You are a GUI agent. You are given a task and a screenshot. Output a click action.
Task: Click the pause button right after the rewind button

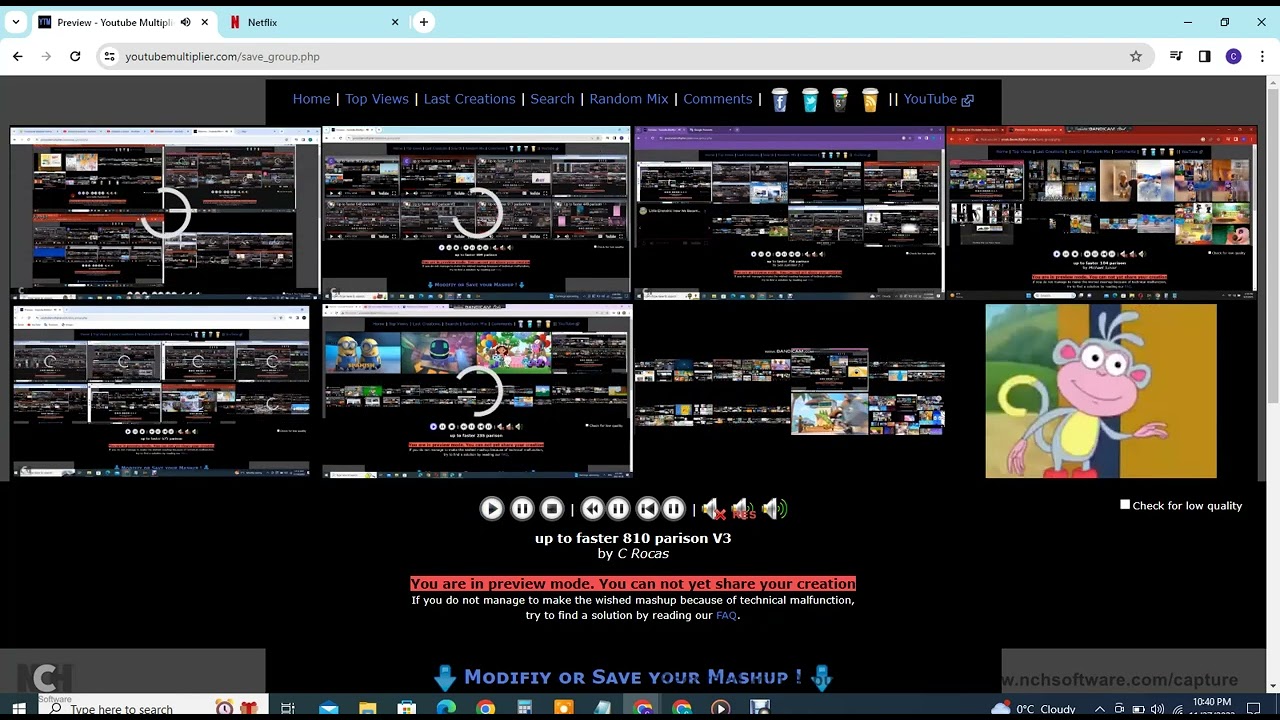pos(618,509)
